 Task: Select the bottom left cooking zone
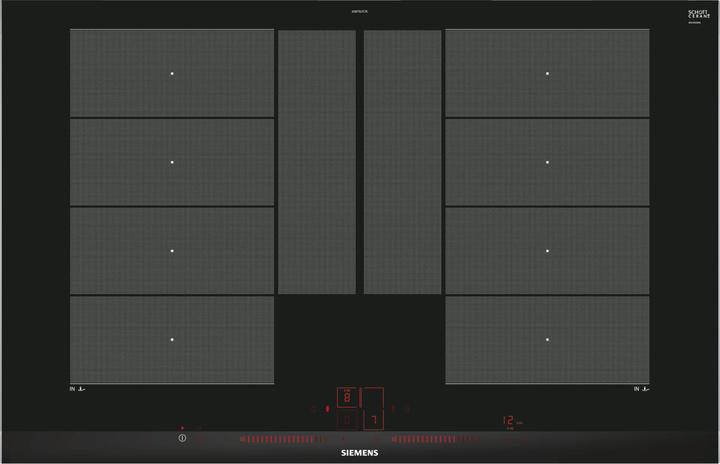[171, 339]
